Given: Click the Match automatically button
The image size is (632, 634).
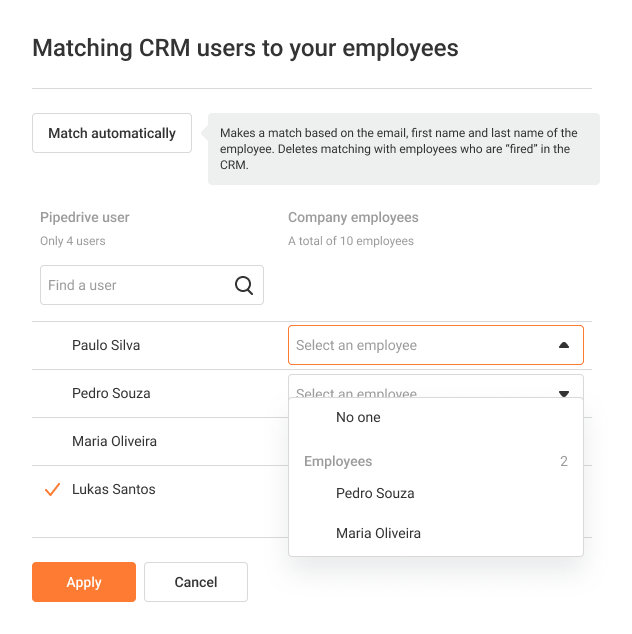Looking at the screenshot, I should 112,133.
